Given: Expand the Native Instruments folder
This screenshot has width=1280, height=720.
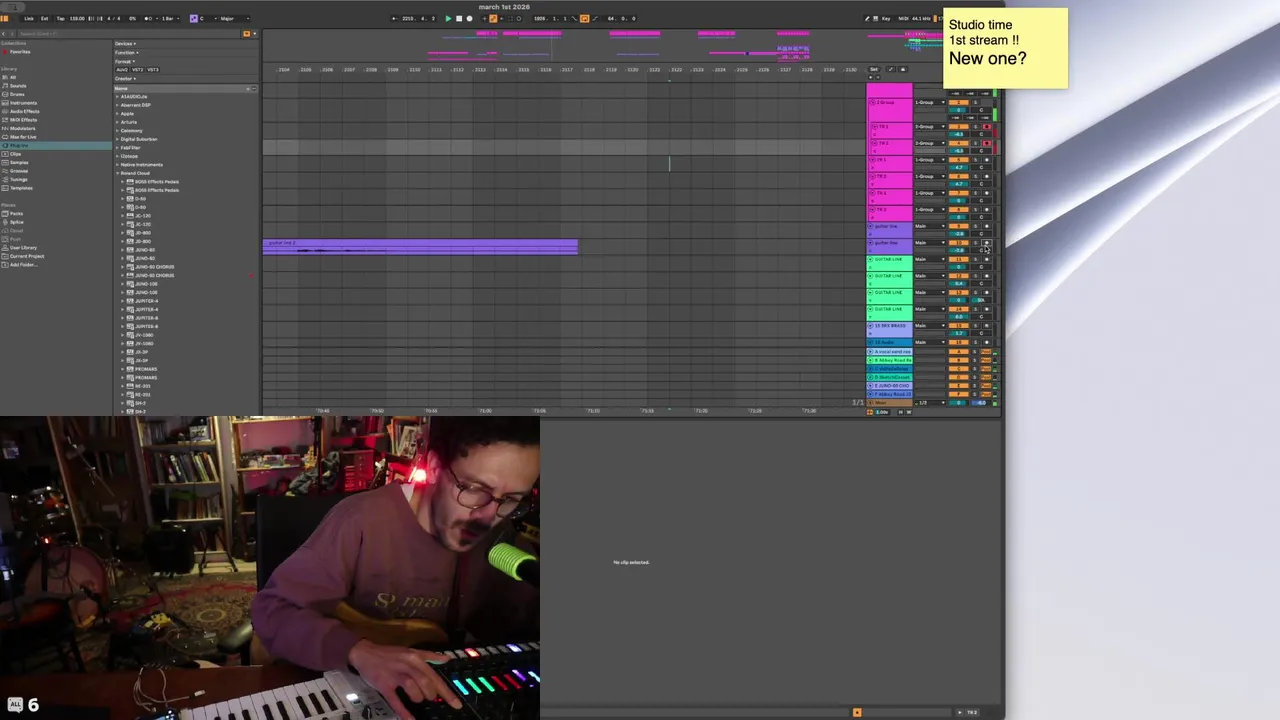Looking at the screenshot, I should (x=118, y=164).
